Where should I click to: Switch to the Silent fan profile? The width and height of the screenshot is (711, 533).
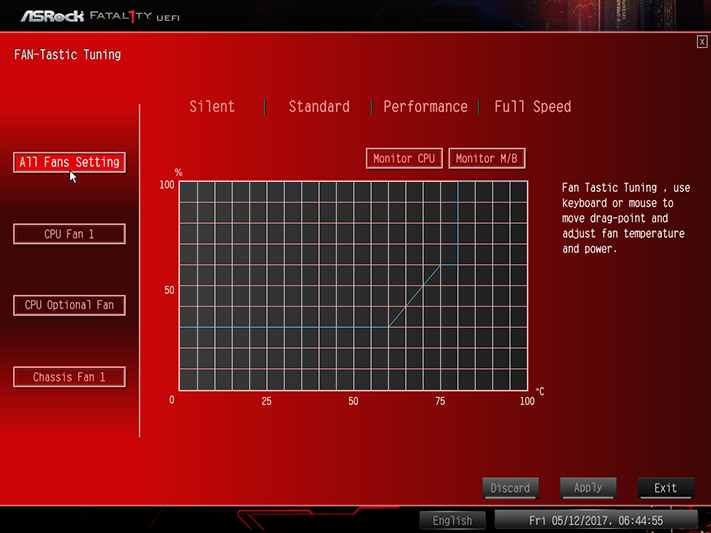point(212,107)
